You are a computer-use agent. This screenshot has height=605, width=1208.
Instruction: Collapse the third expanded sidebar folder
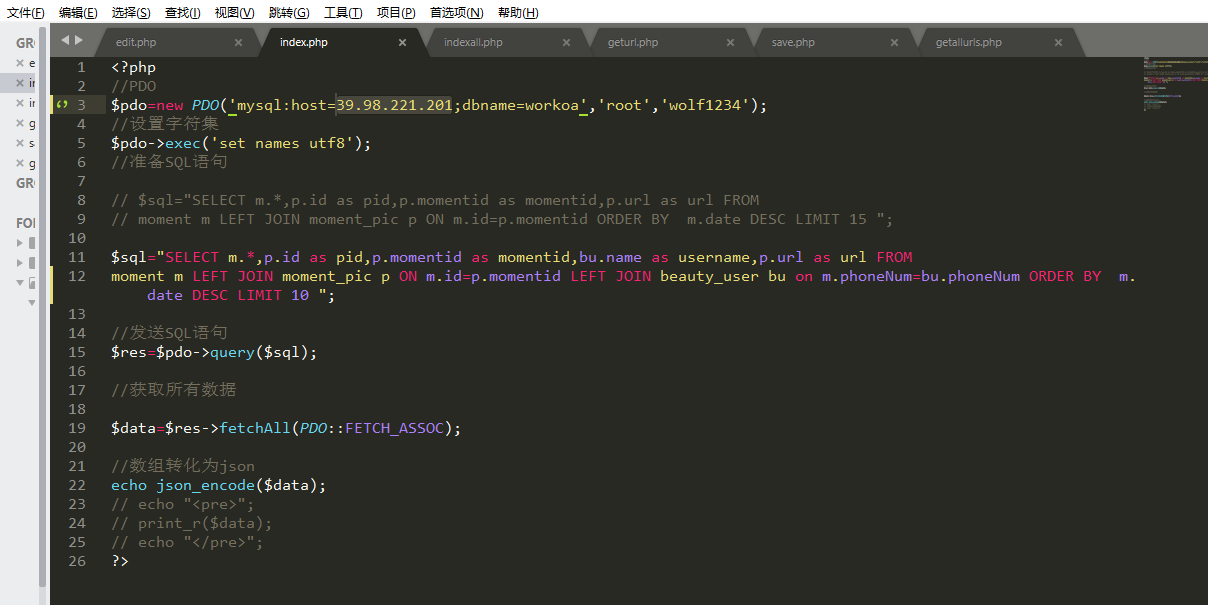[20, 283]
